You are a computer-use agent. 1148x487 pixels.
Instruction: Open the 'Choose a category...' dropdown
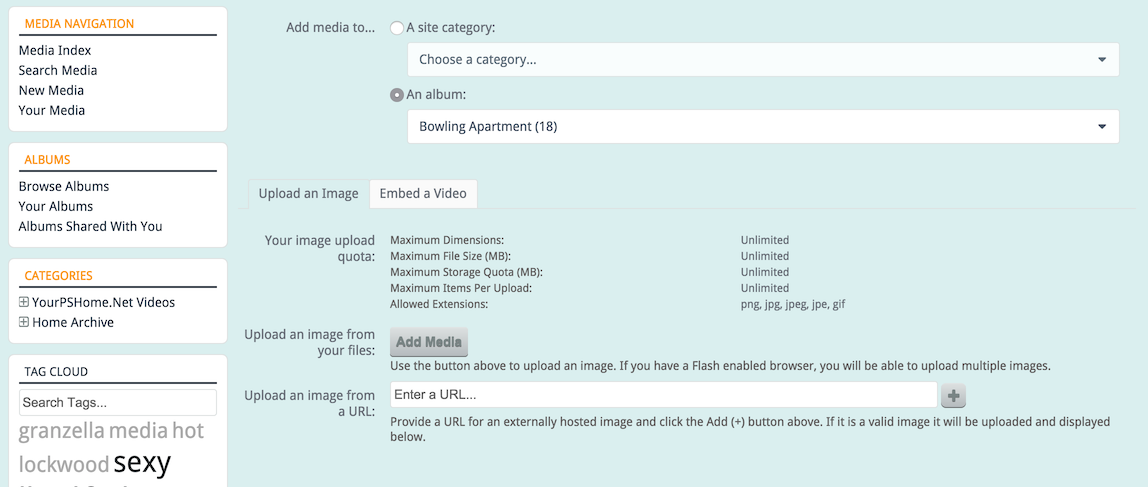[763, 59]
